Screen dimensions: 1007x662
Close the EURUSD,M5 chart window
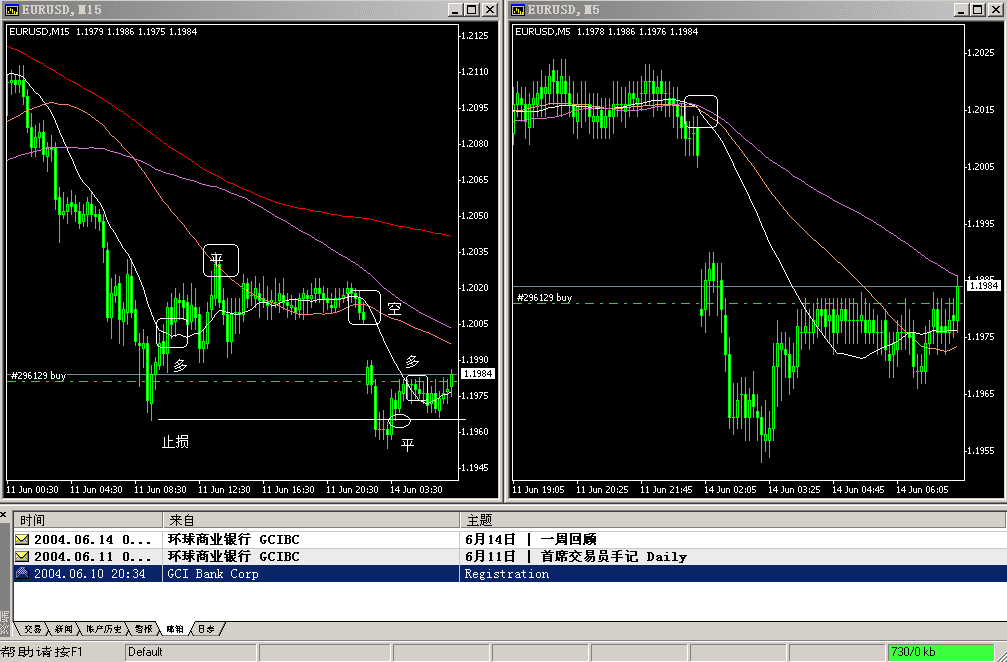[995, 10]
